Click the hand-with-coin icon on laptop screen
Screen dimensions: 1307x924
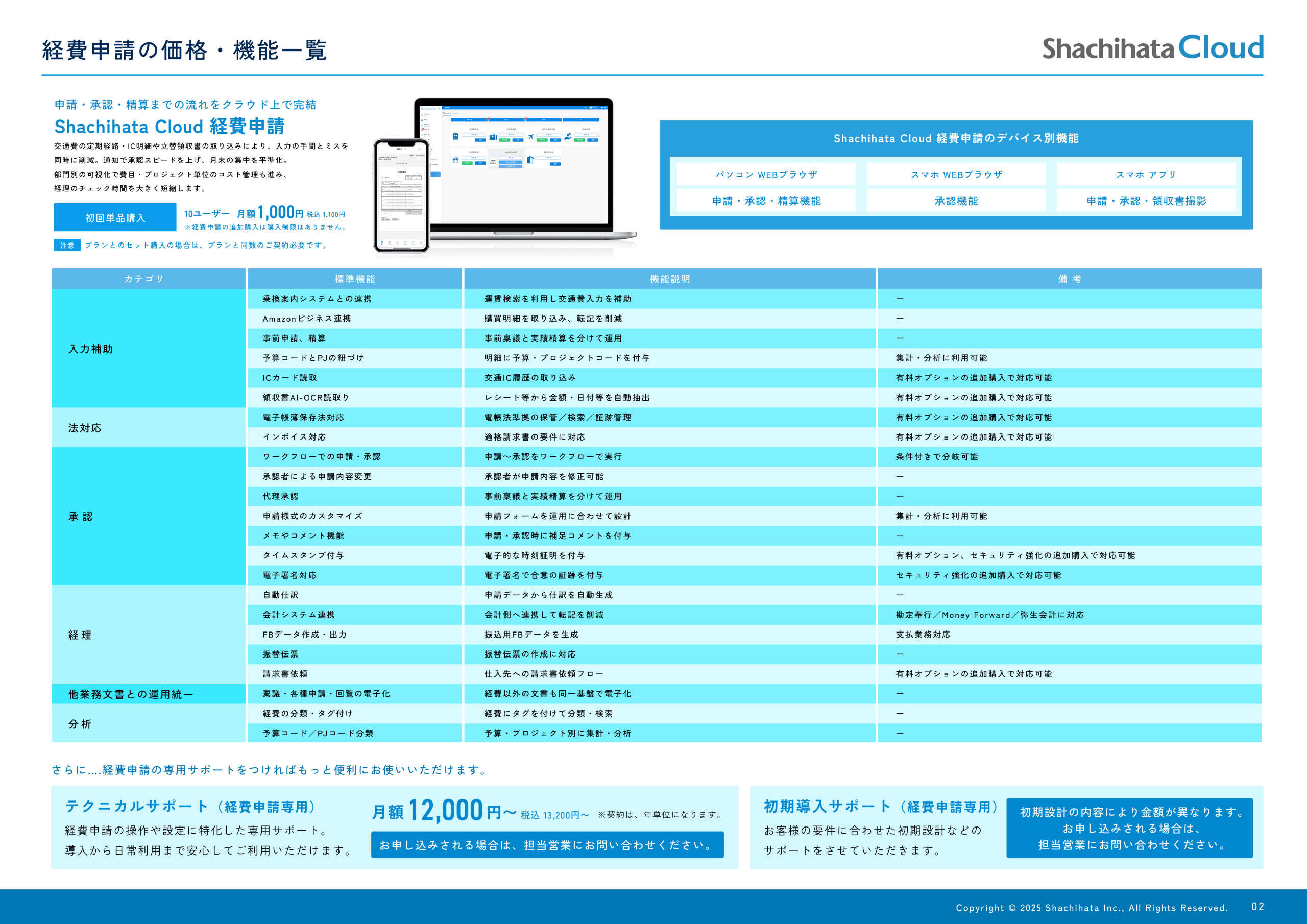[568, 137]
